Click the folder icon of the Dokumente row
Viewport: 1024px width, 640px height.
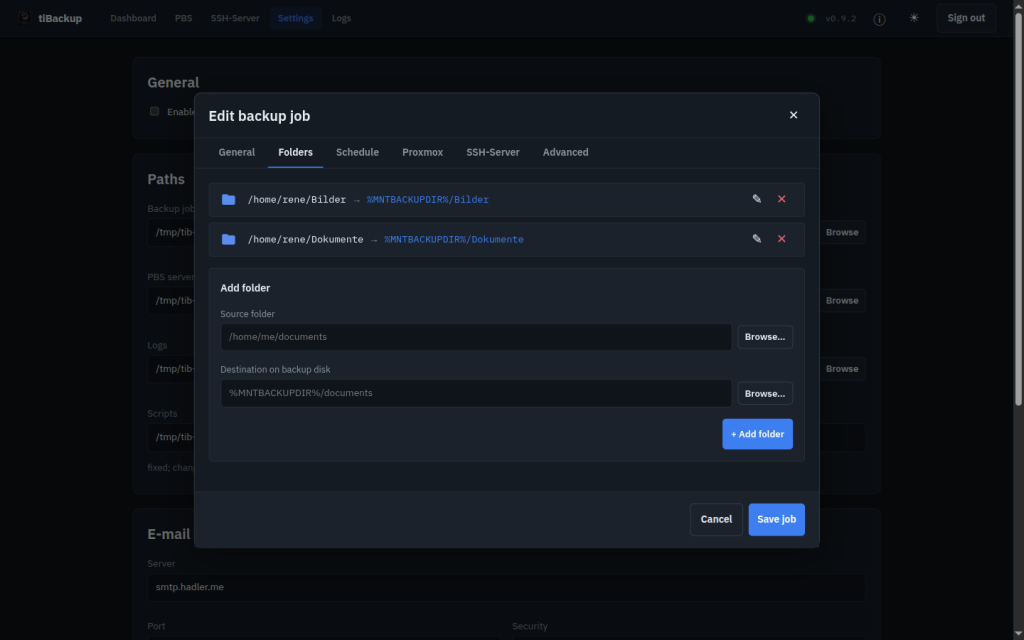229,239
